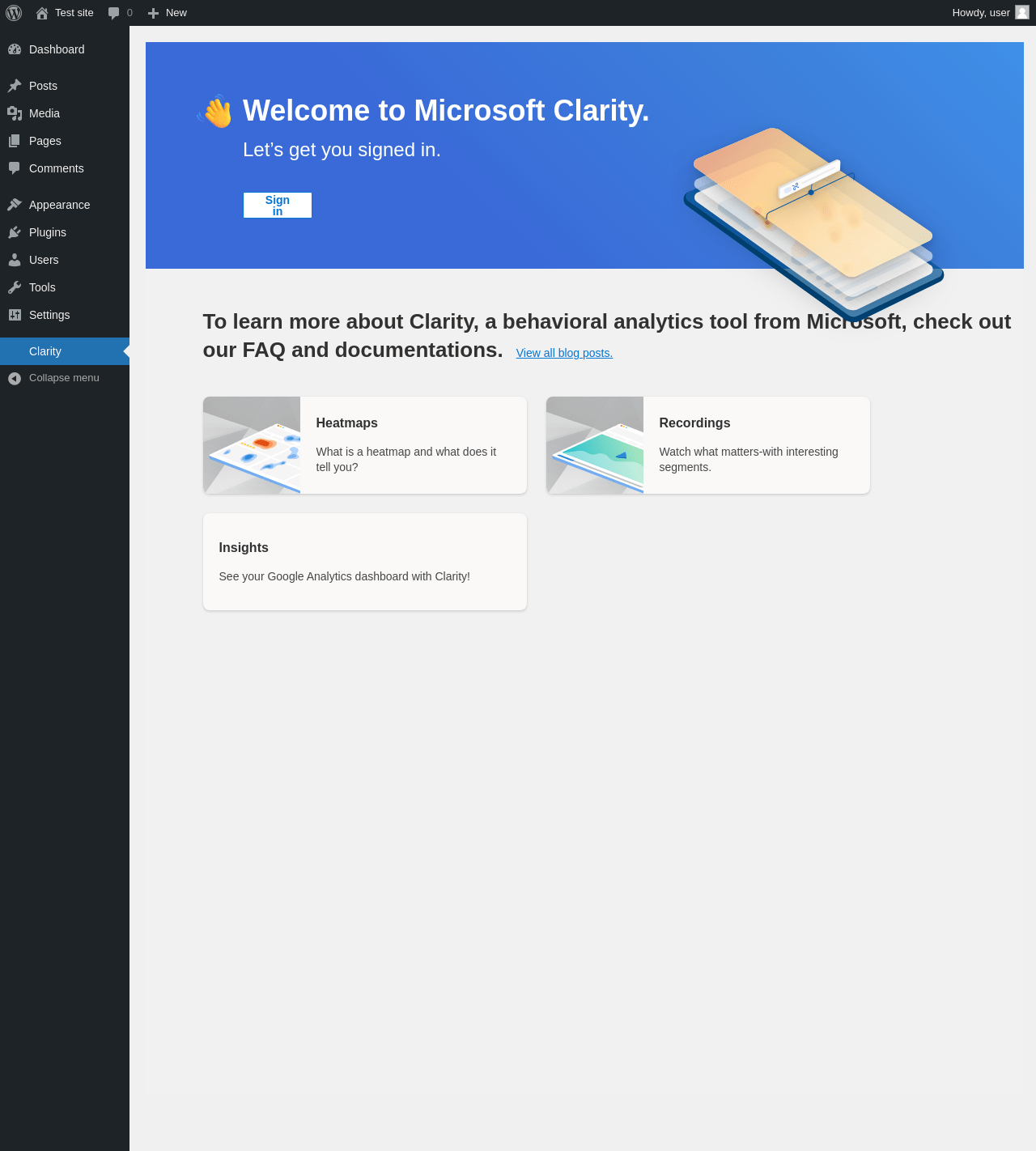Open the Tools menu label

pos(42,287)
